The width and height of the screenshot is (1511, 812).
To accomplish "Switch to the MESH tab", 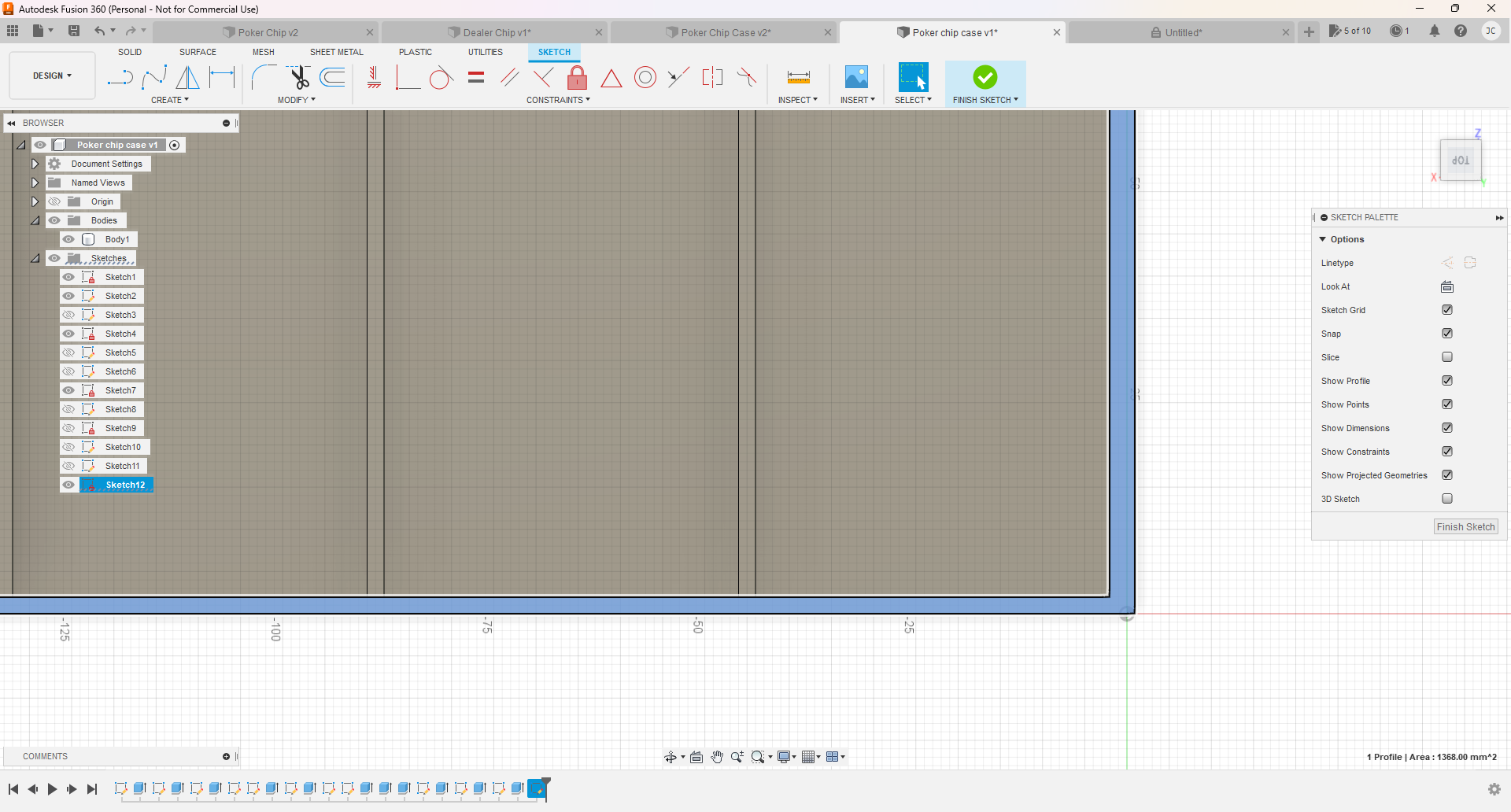I will click(x=264, y=52).
